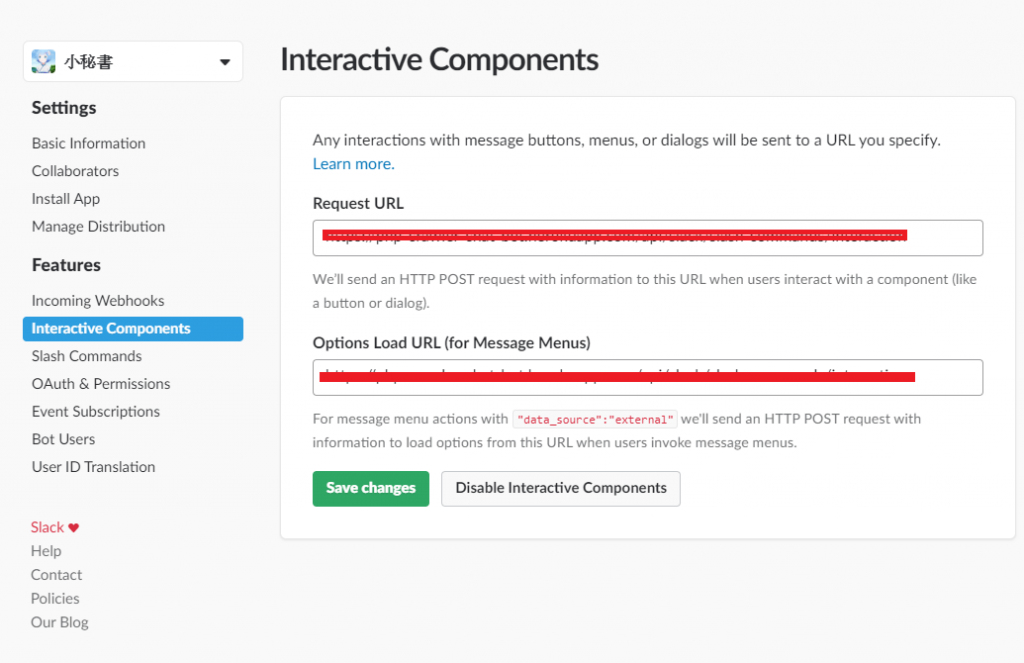Open the Our Blog footer link
This screenshot has height=663, width=1024.
[59, 622]
